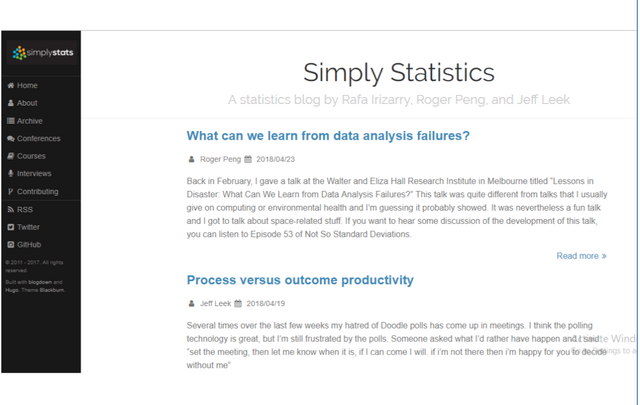The image size is (640, 405).
Task: Open 'What can we learn from data analysis failures?' post
Action: tap(328, 136)
